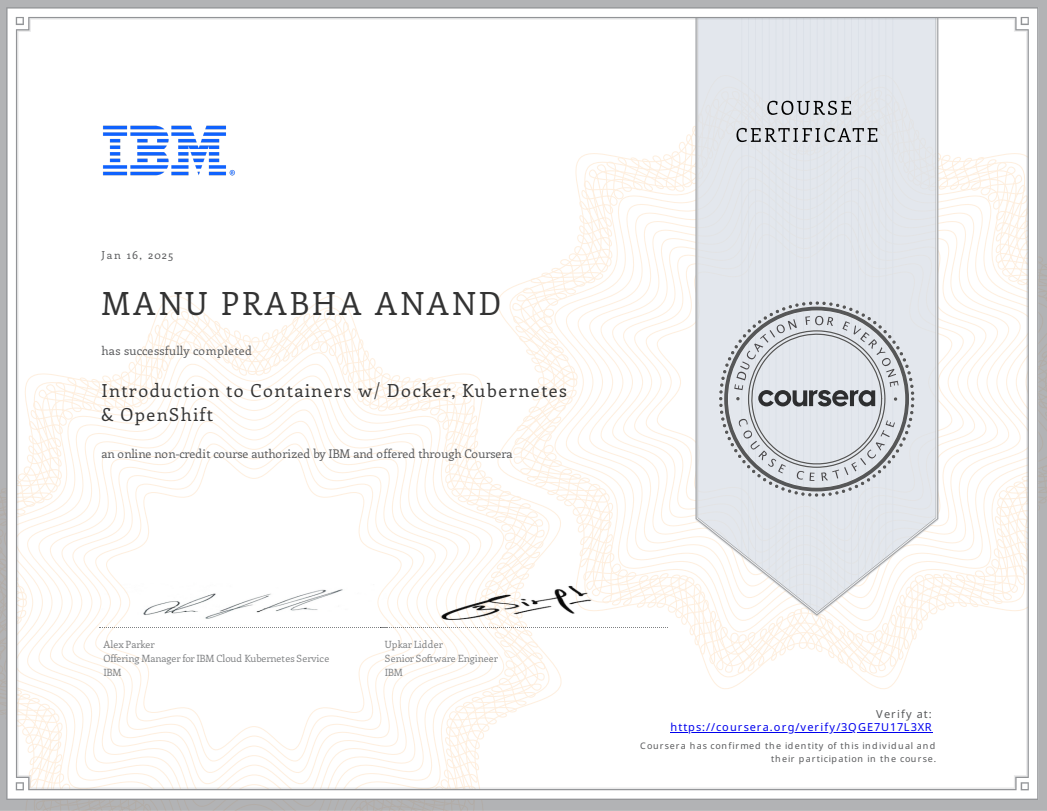Click the 'online non-credit course' description line

point(306,454)
